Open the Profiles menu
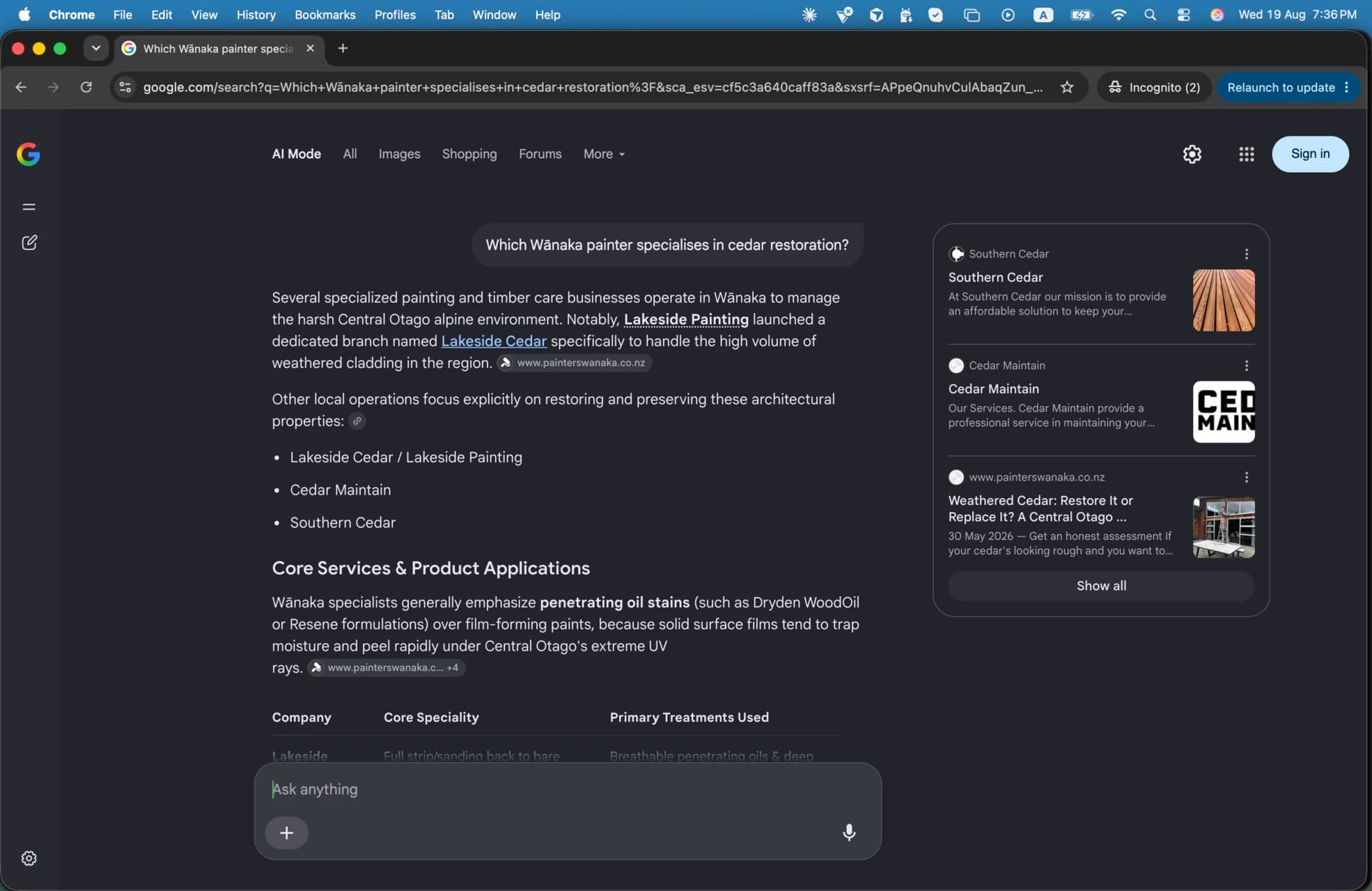The width and height of the screenshot is (1372, 891). (395, 15)
